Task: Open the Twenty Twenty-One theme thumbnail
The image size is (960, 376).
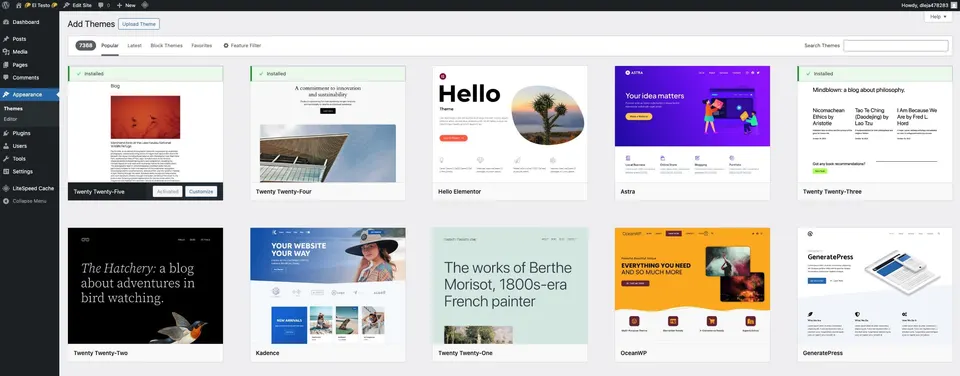Action: (510, 286)
